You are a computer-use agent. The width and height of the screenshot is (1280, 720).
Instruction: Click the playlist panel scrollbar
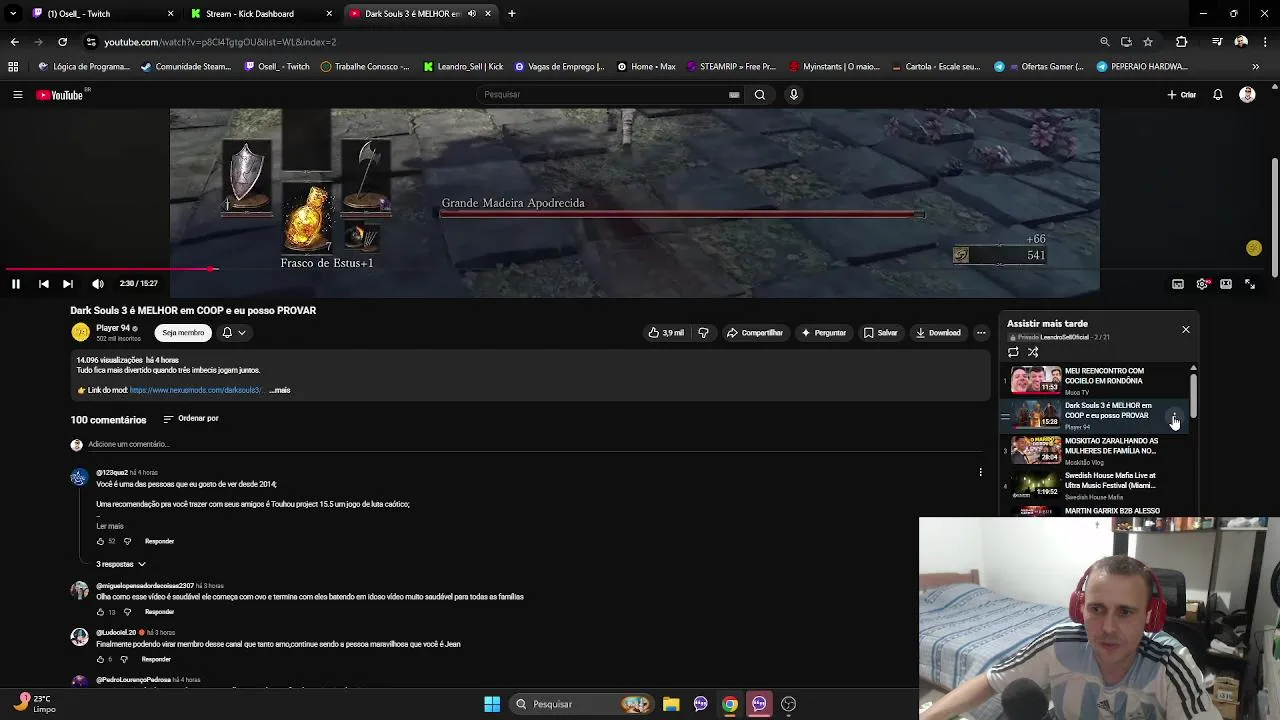[1193, 398]
